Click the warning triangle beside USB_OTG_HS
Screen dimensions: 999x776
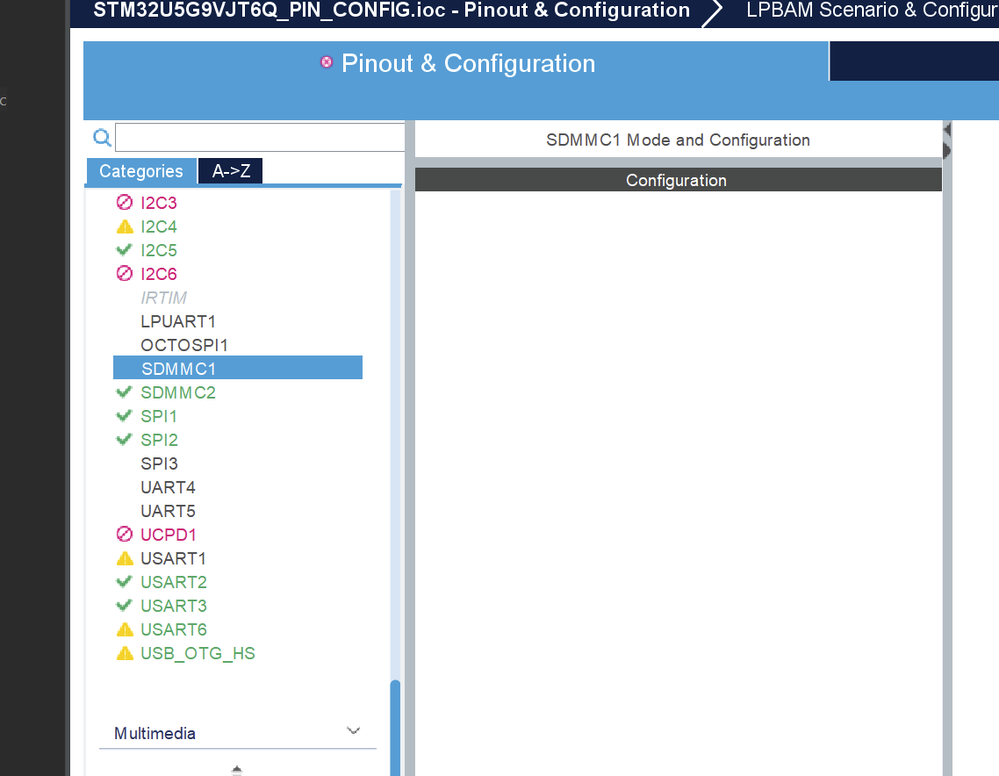125,653
